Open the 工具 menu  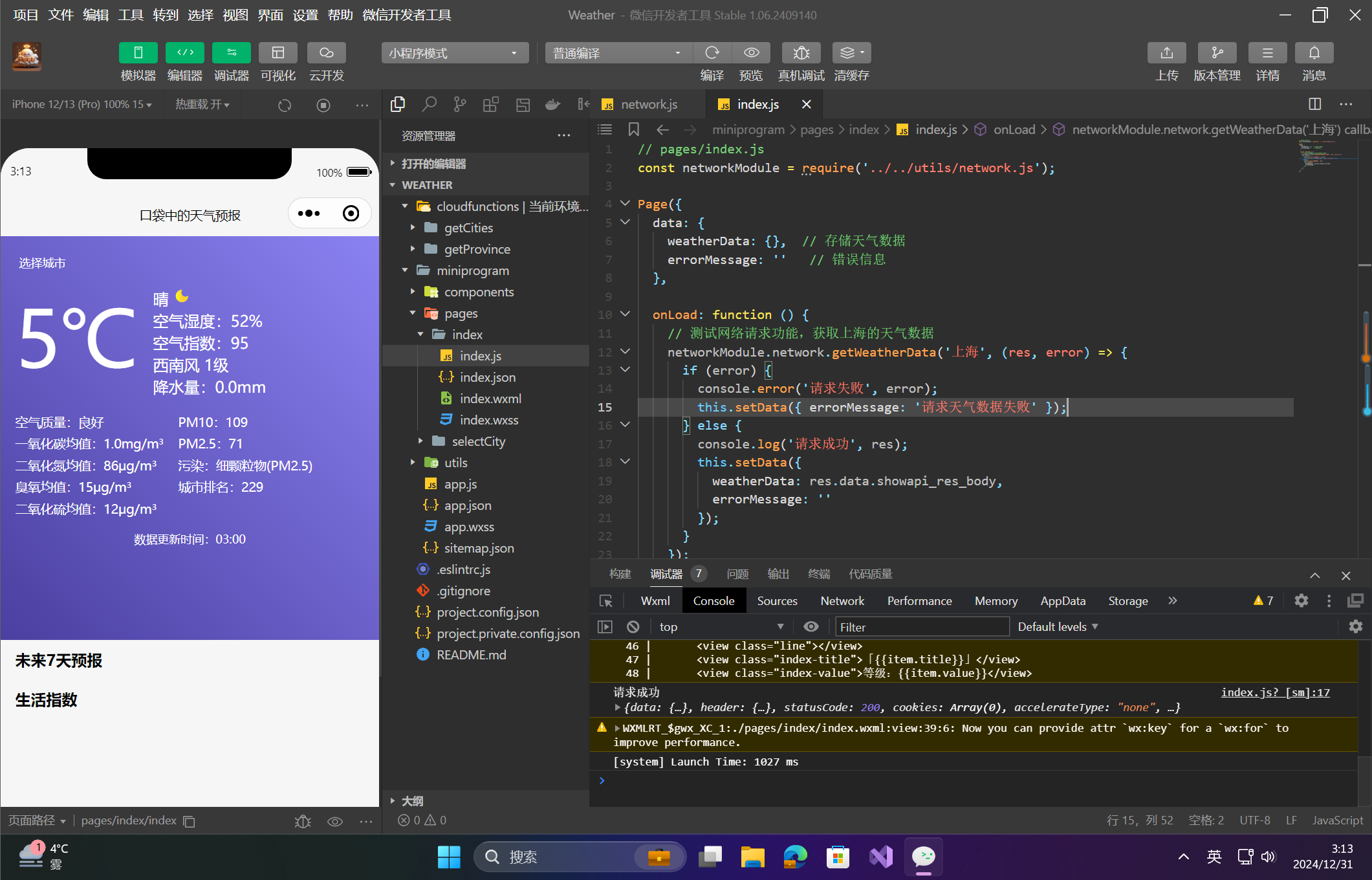tap(130, 15)
